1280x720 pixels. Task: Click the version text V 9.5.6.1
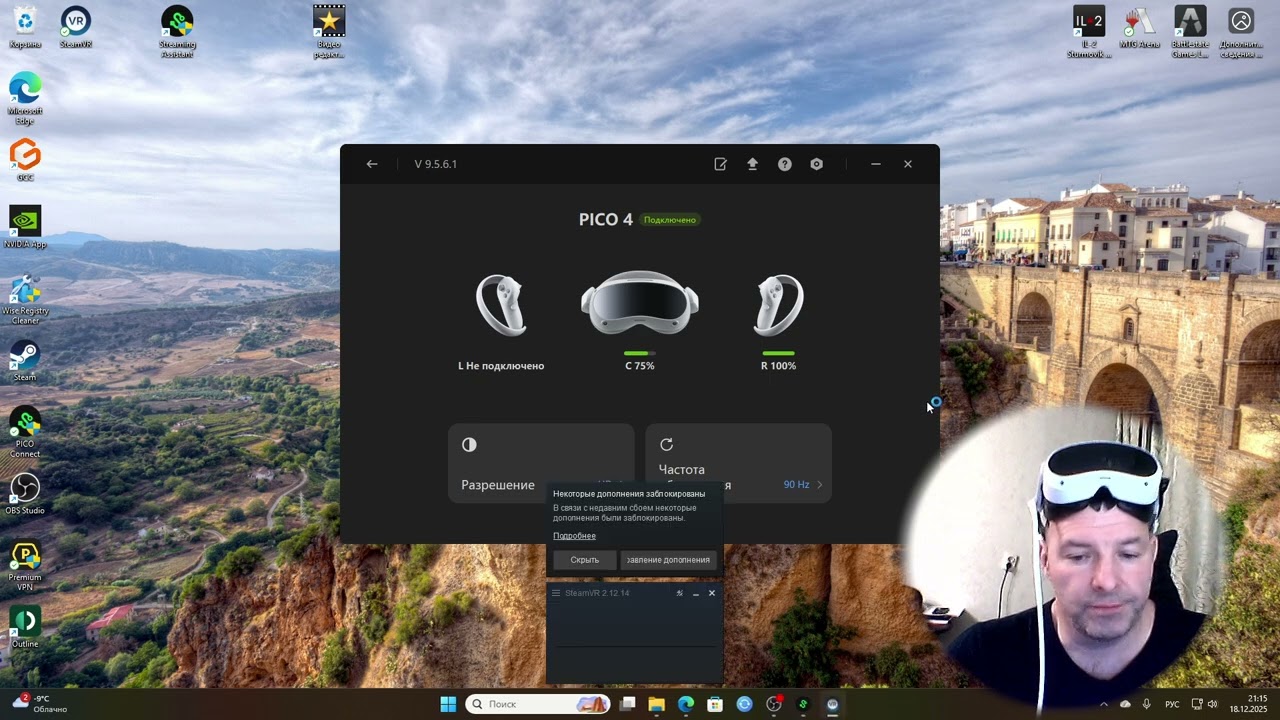[436, 164]
